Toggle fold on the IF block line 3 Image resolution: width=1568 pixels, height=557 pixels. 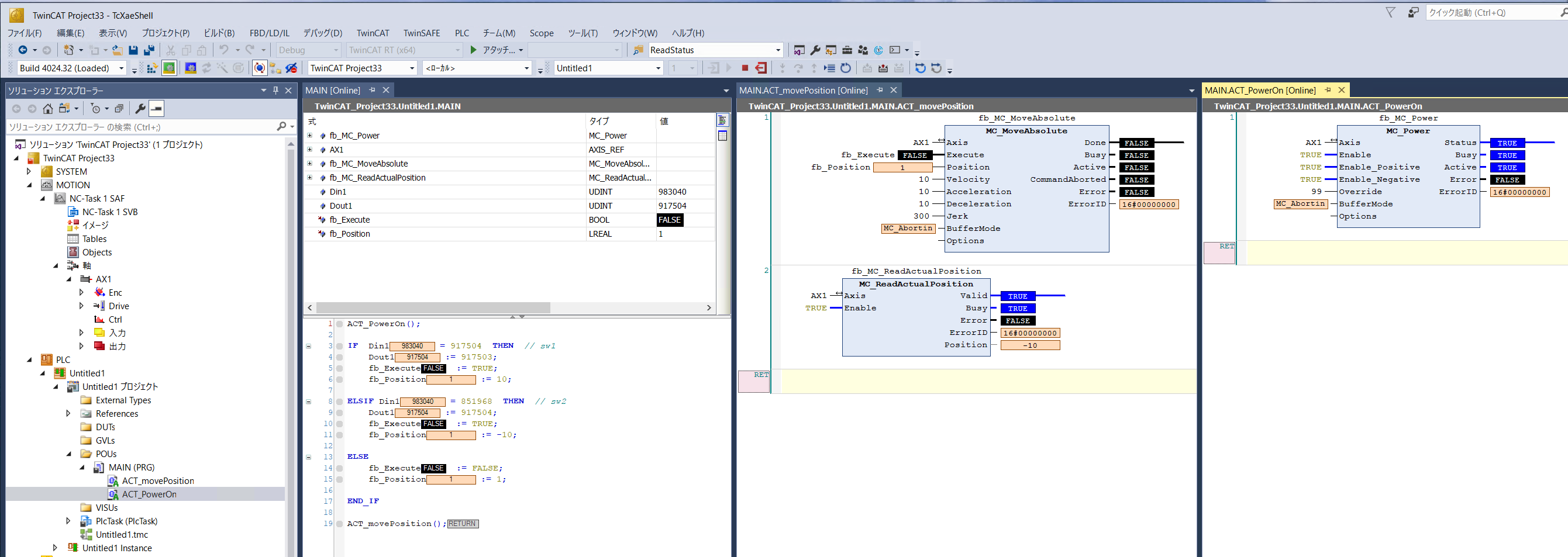pos(309,346)
